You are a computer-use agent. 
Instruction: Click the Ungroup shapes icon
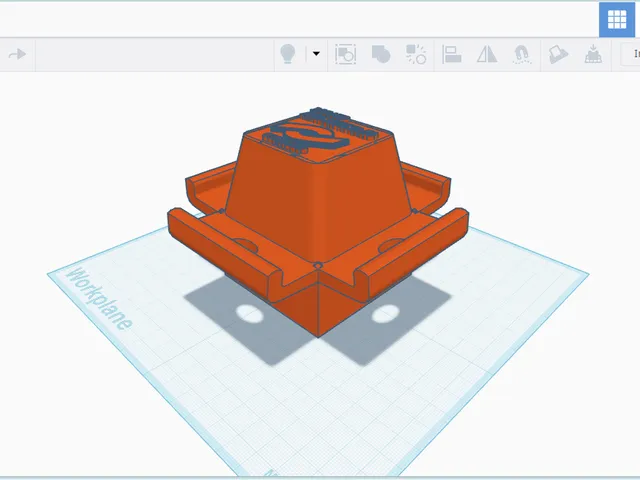click(x=416, y=54)
